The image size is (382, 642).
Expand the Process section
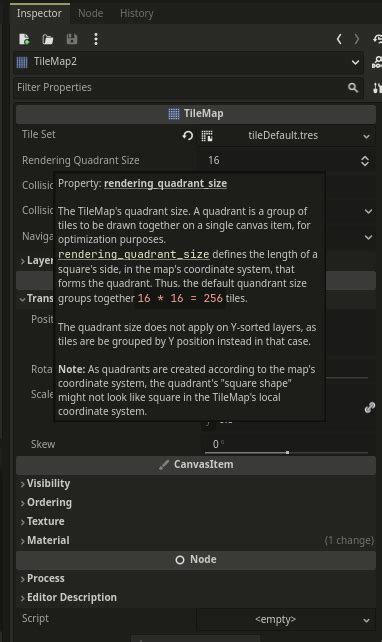[43, 579]
